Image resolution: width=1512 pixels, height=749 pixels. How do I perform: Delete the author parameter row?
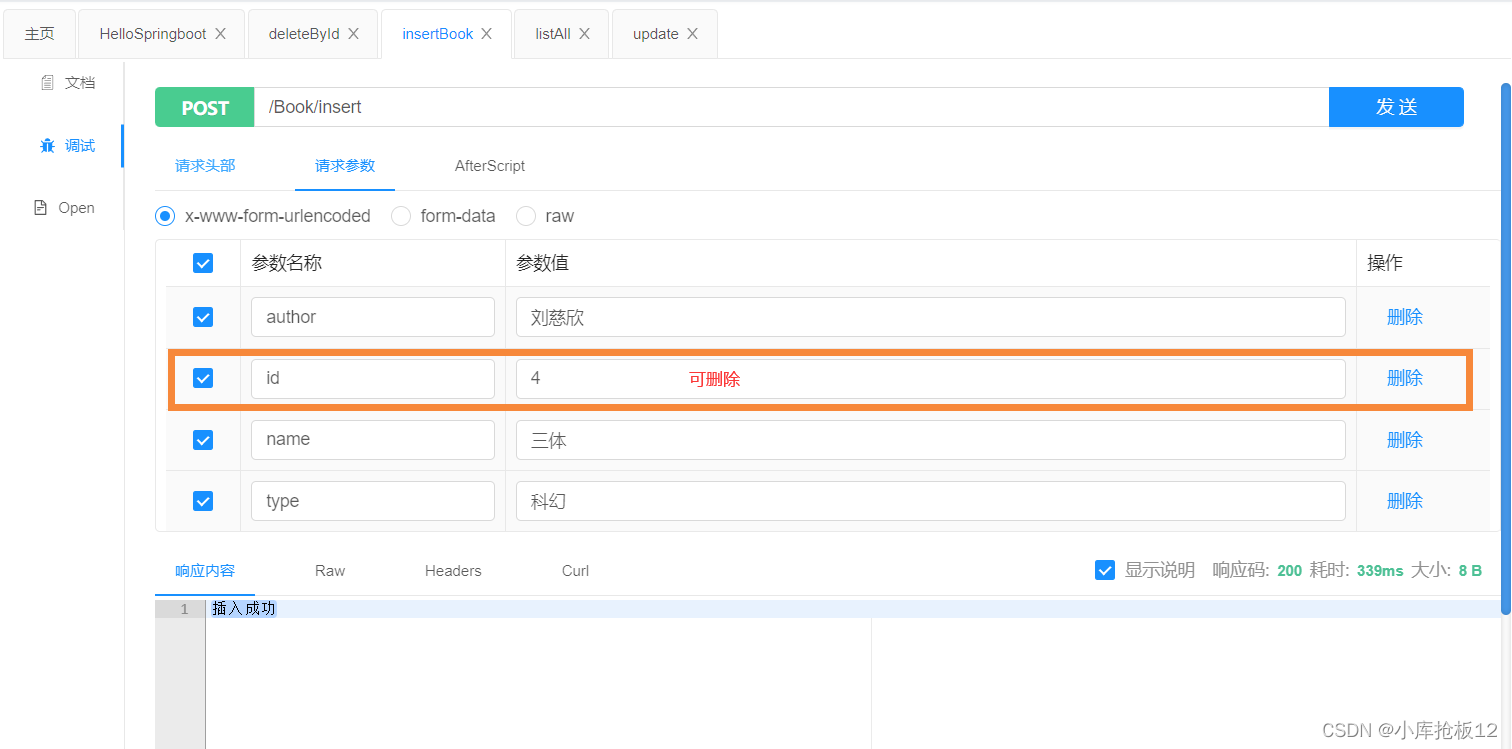pos(1405,317)
